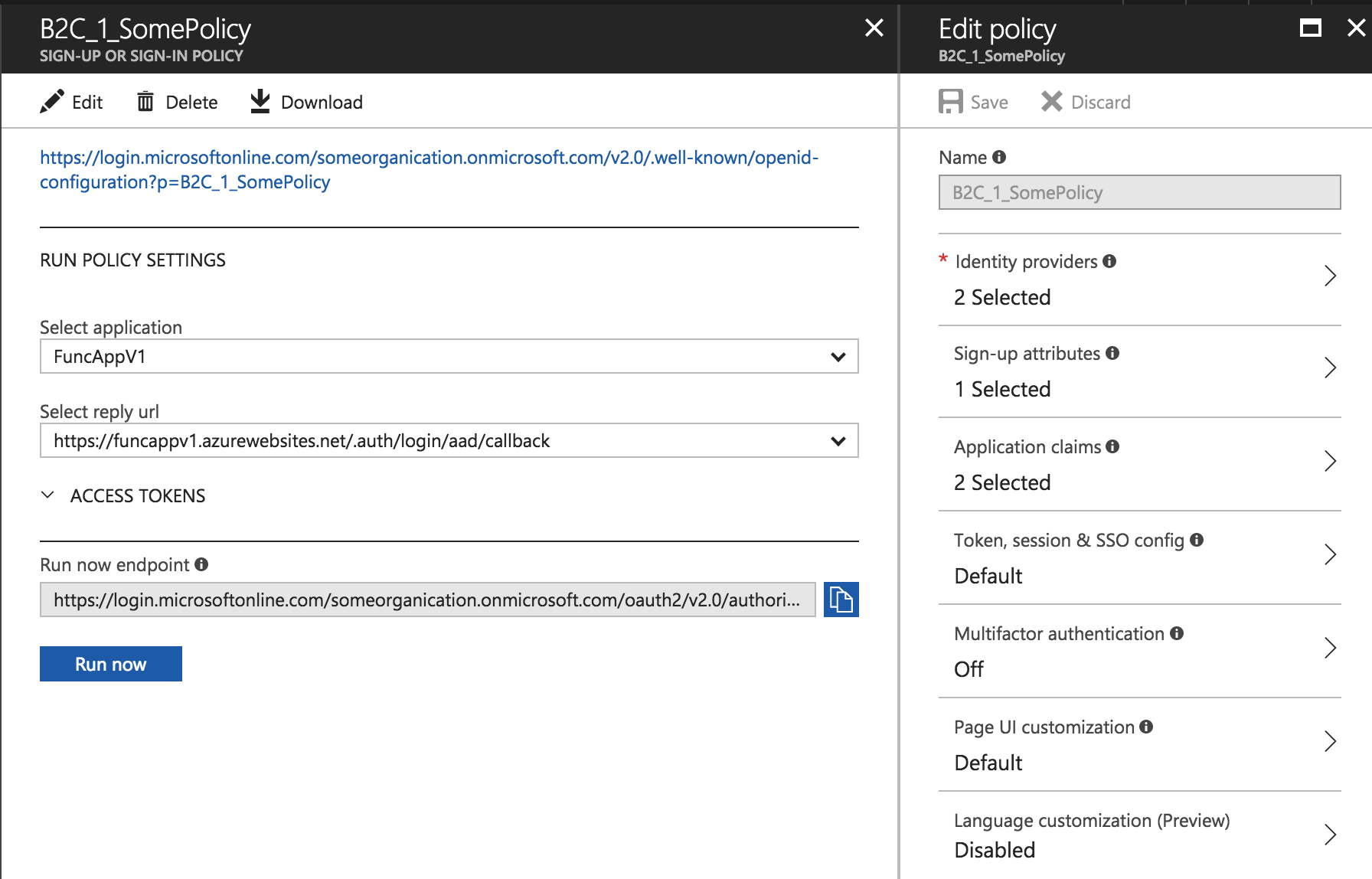Click the Discard label in Edit policy

coord(1100,103)
